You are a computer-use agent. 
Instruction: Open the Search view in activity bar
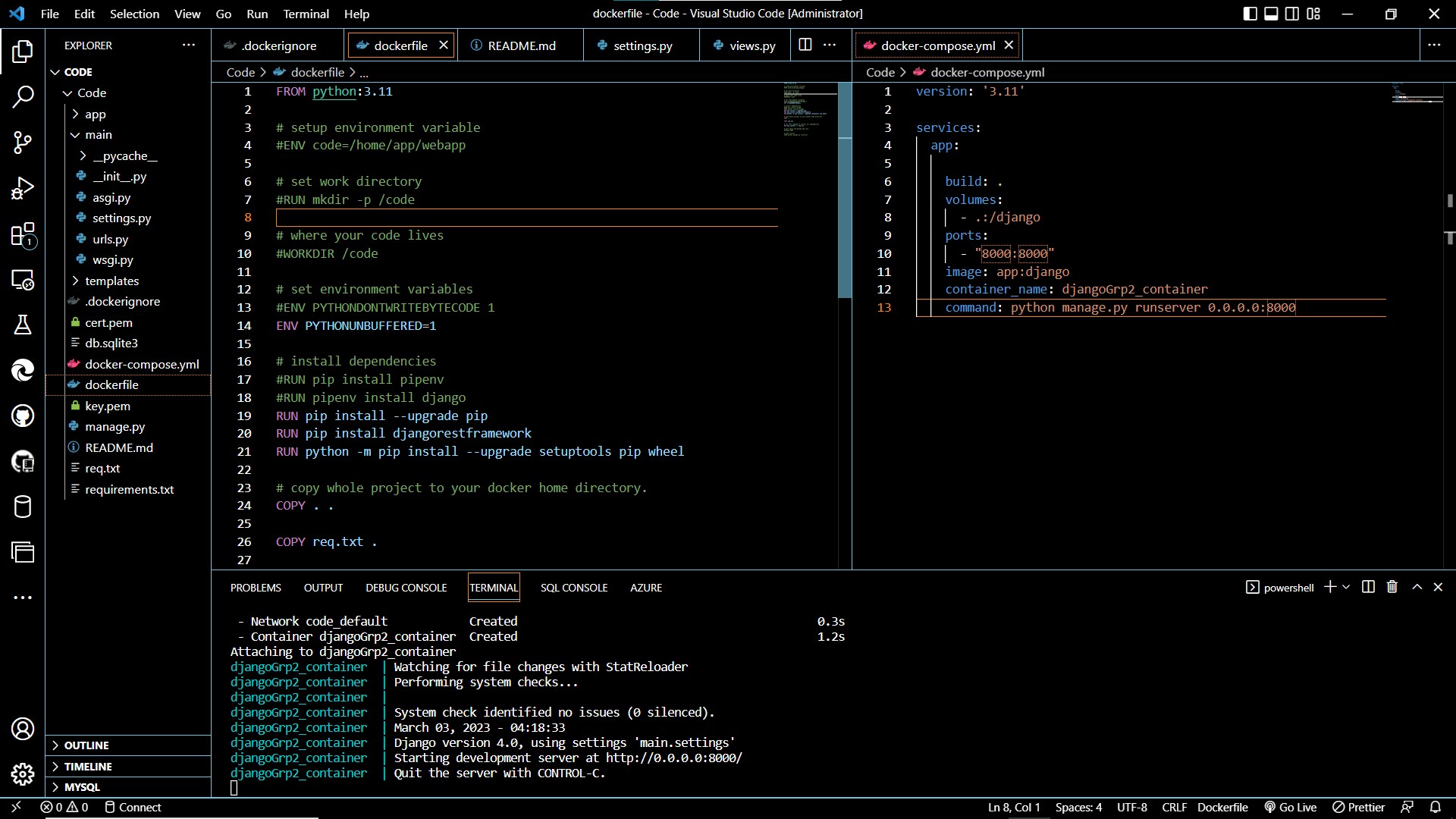(23, 97)
